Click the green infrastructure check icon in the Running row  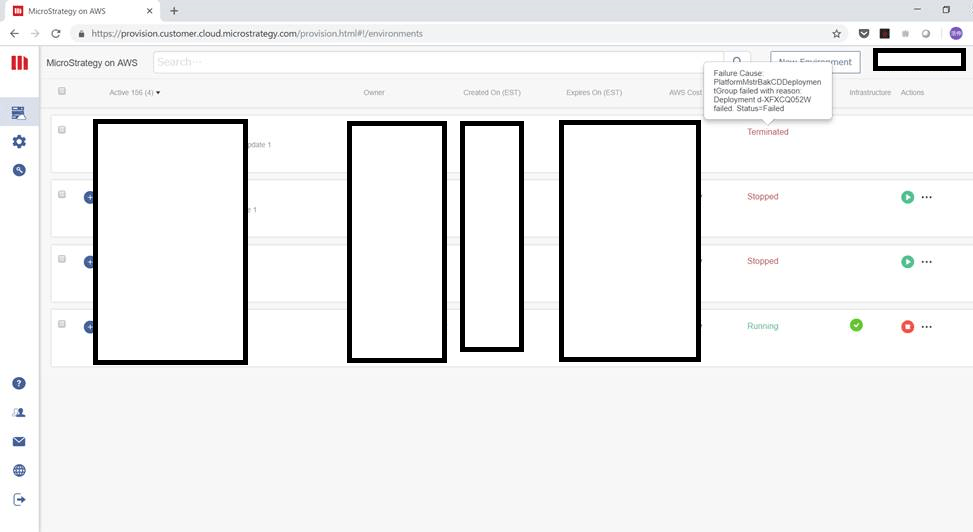[x=856, y=325]
